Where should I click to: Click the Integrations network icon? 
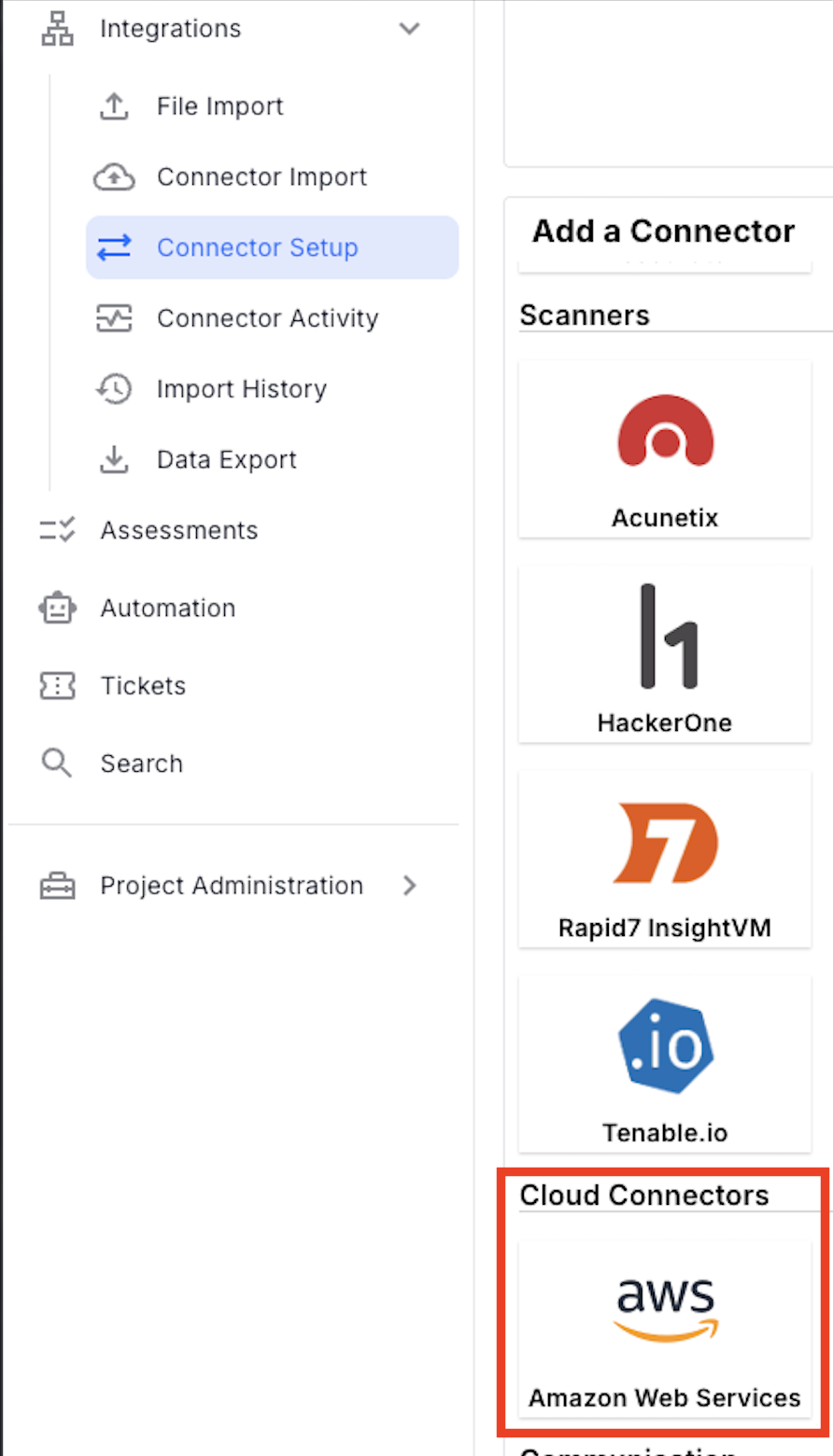coord(58,29)
